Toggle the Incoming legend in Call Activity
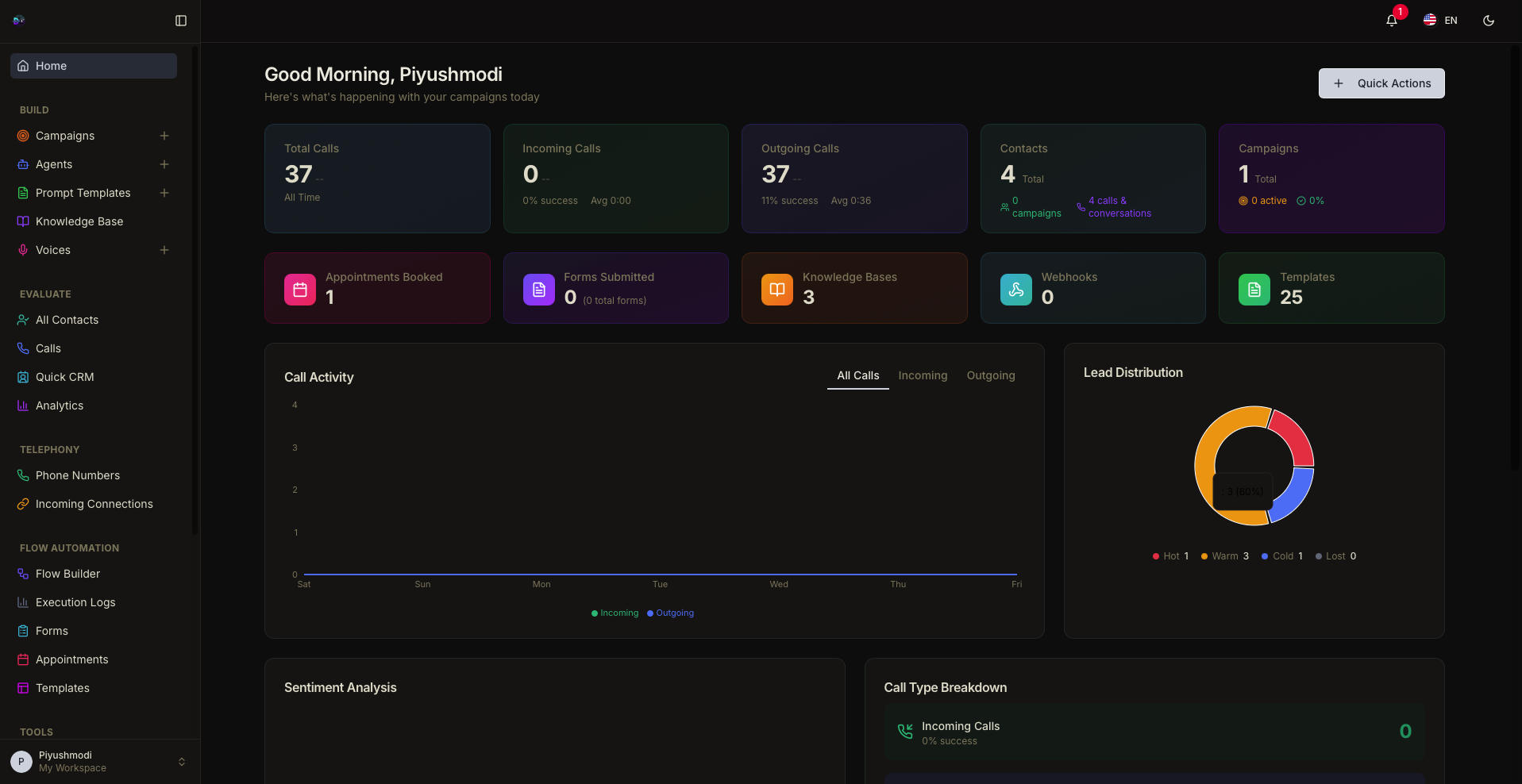 [x=615, y=613]
